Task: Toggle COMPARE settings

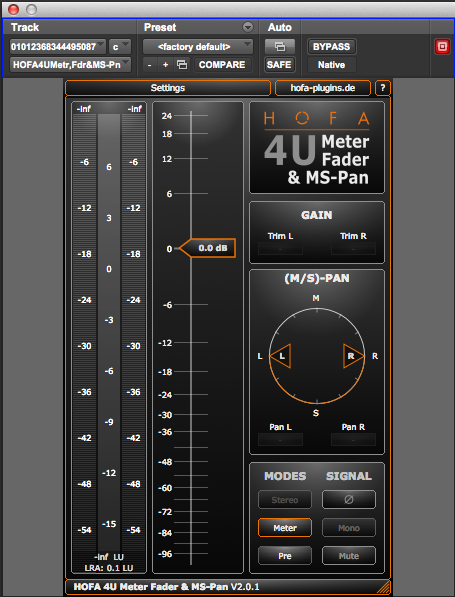Action: 222,65
